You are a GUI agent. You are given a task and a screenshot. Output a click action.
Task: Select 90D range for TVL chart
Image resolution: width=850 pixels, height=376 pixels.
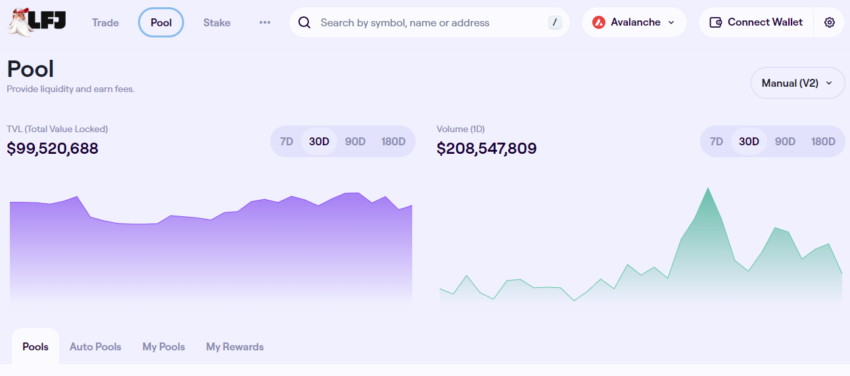355,141
